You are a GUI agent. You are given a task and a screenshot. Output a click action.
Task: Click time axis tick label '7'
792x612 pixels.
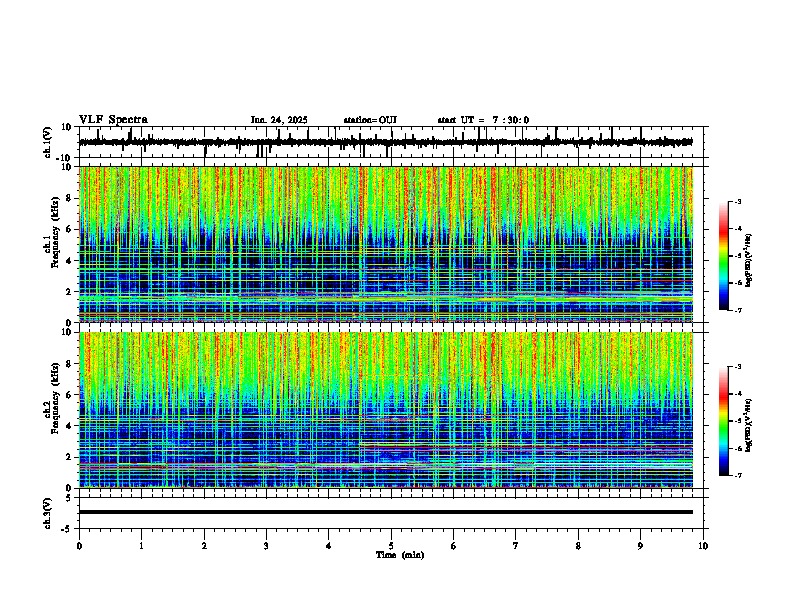[x=516, y=546]
